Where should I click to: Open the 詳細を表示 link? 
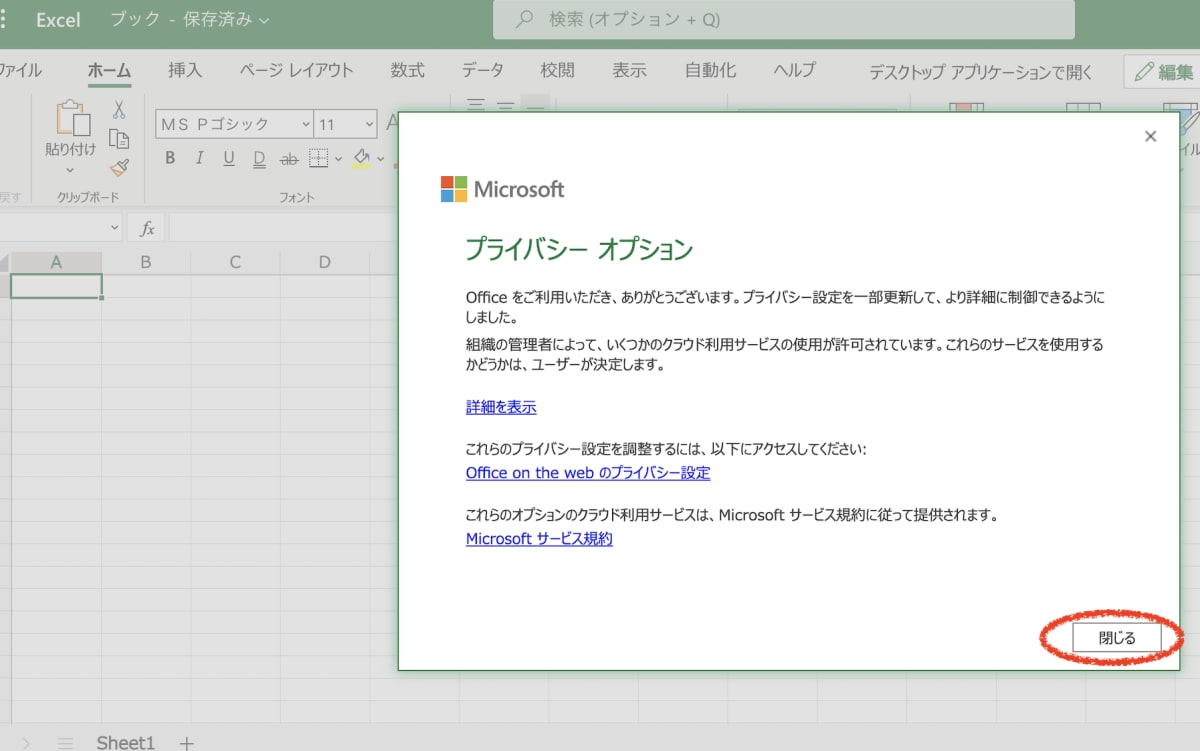(x=501, y=407)
